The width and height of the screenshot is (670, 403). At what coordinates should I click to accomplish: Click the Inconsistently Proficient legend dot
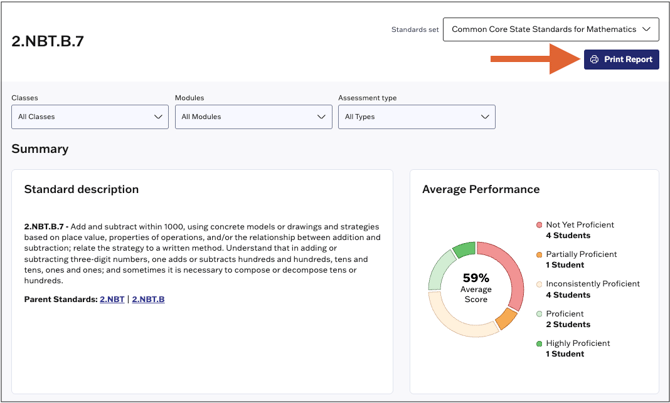point(539,284)
